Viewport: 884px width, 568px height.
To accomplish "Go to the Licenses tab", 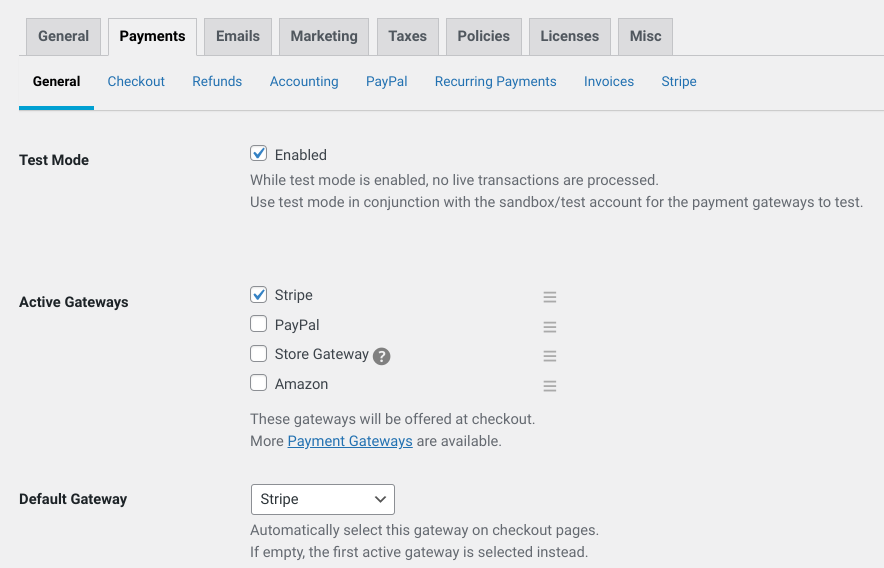I will (568, 36).
